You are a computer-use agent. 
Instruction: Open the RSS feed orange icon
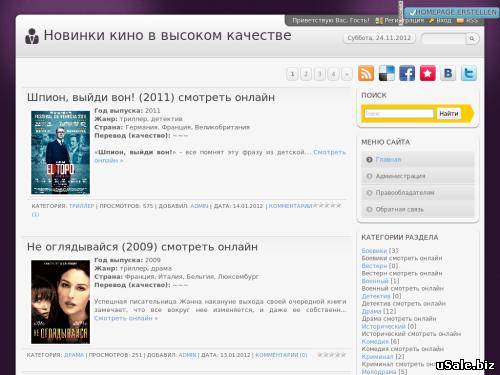[366, 73]
